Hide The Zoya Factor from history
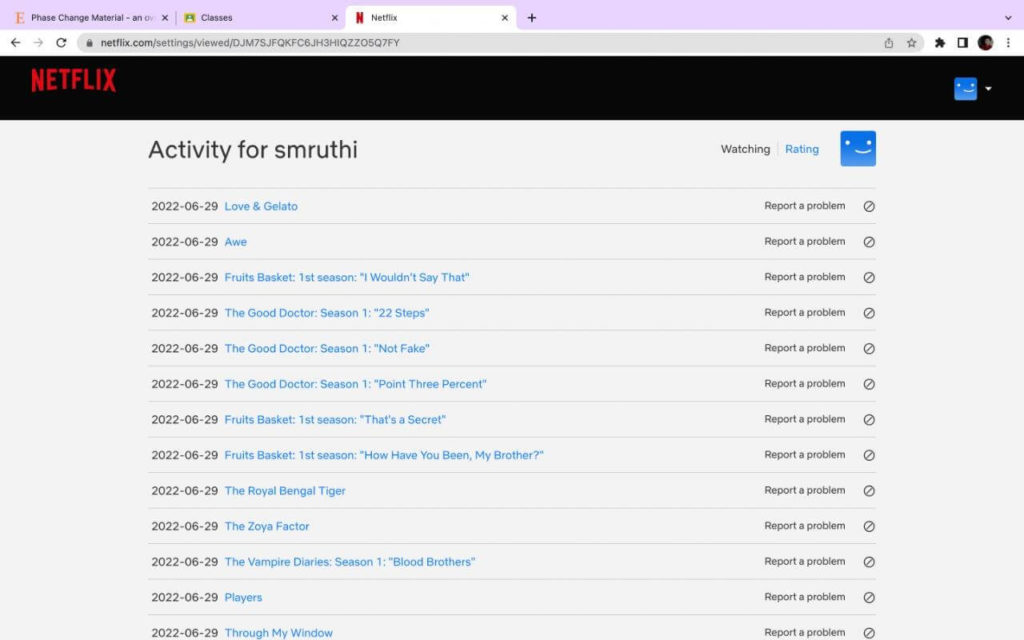The width and height of the screenshot is (1024, 640). click(x=869, y=526)
